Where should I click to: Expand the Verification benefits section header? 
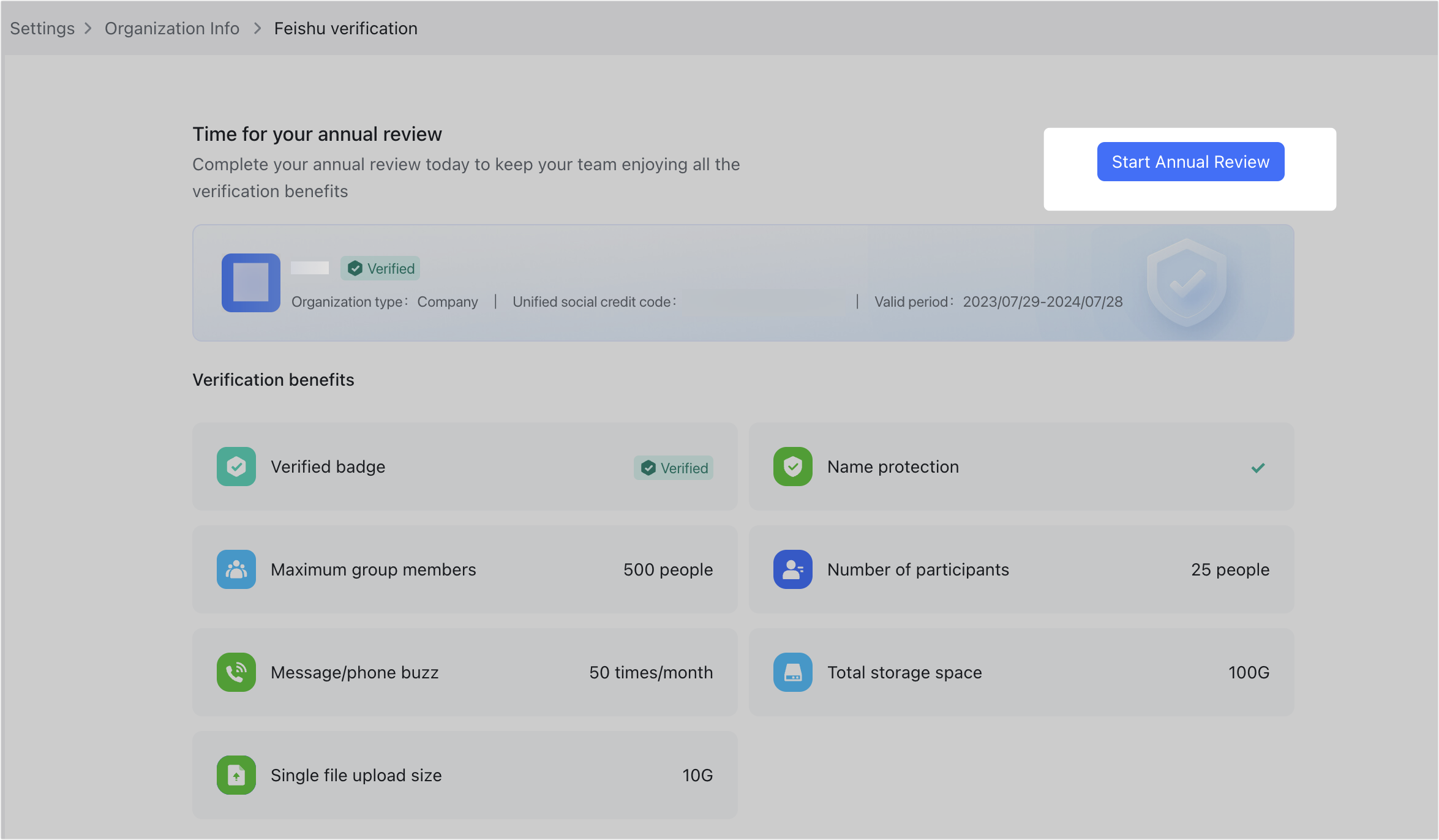pos(273,380)
